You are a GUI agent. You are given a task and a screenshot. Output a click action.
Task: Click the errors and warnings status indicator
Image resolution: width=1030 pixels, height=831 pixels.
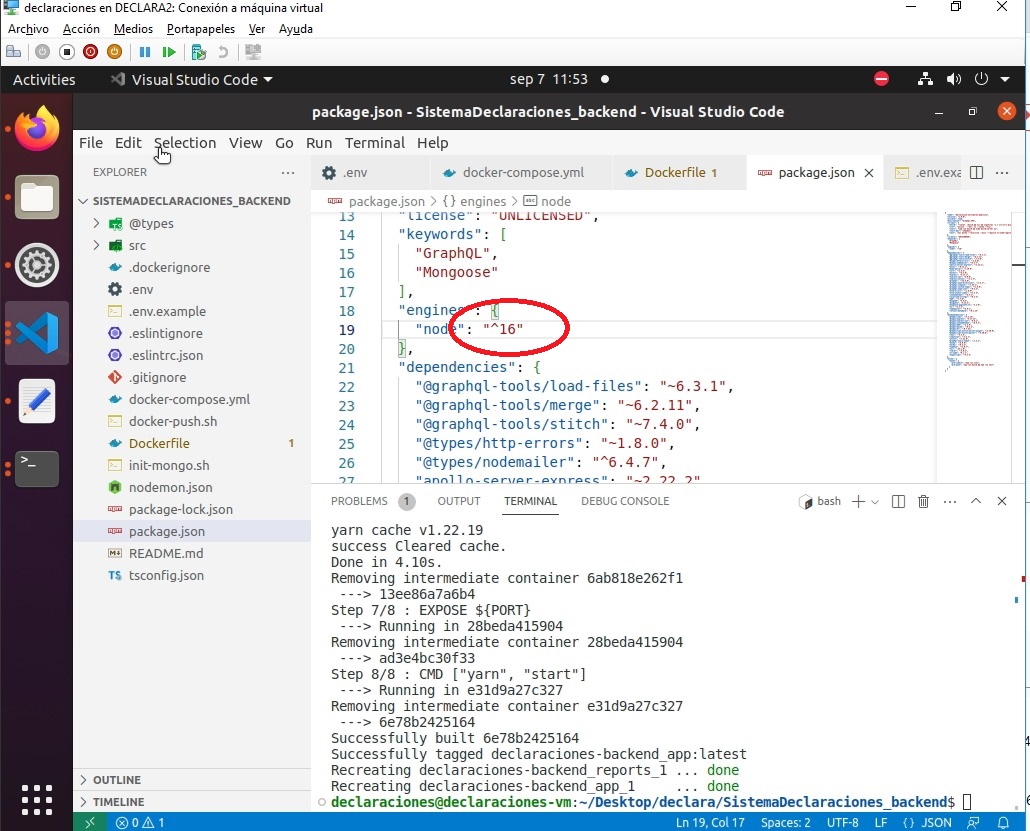[140, 822]
